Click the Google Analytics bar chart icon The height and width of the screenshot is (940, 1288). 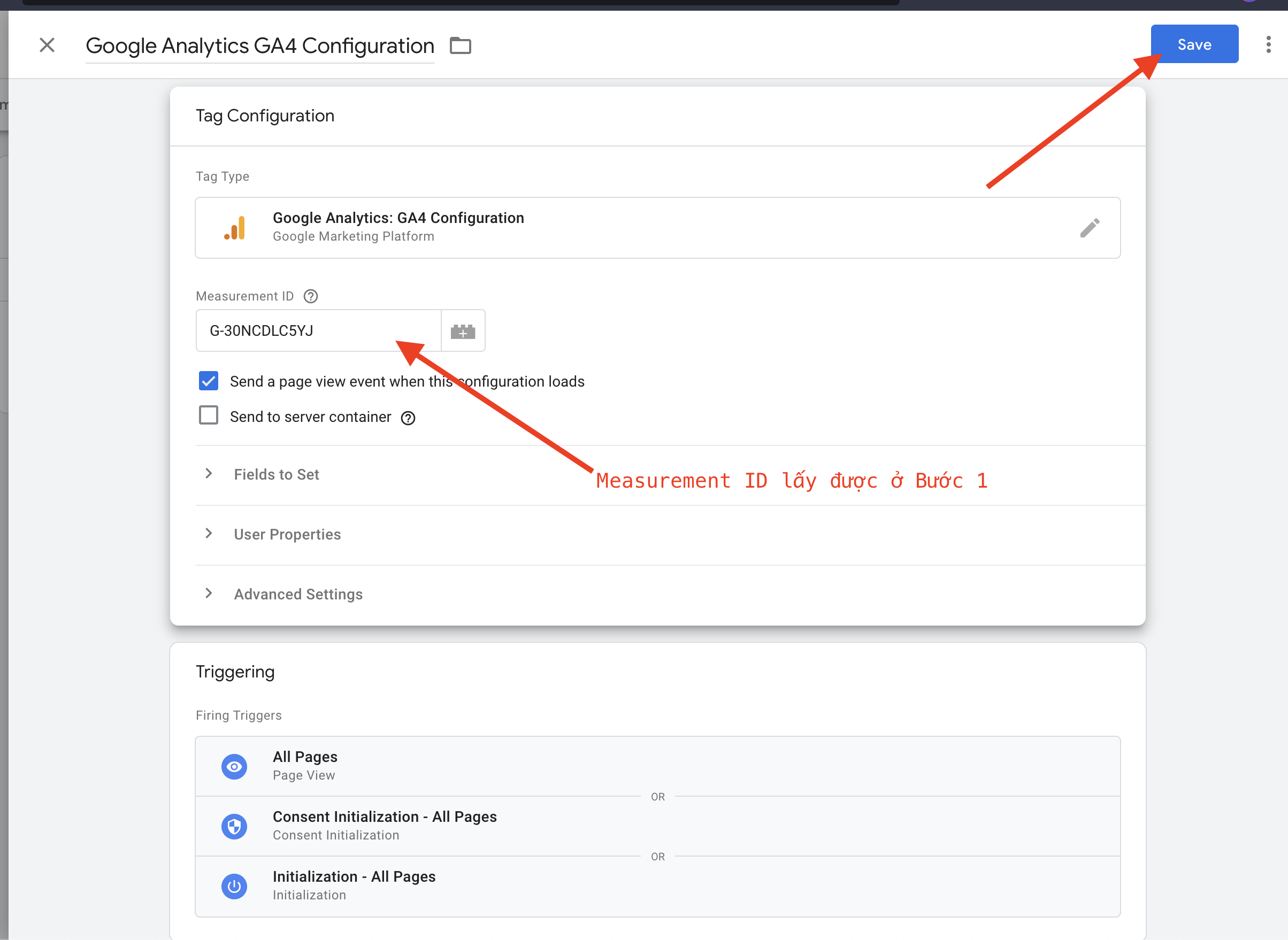coord(234,228)
